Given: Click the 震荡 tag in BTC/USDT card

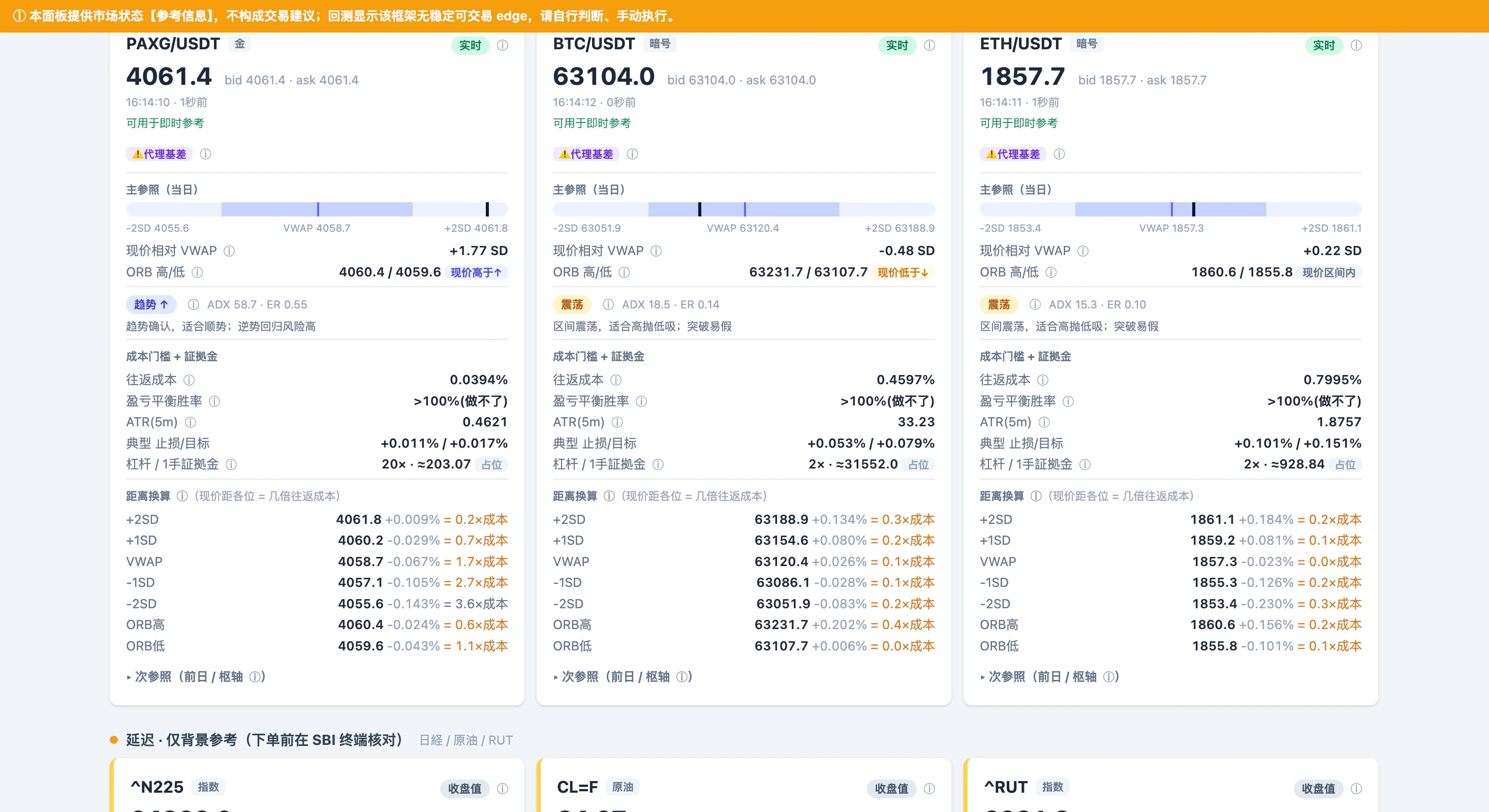Looking at the screenshot, I should [572, 304].
